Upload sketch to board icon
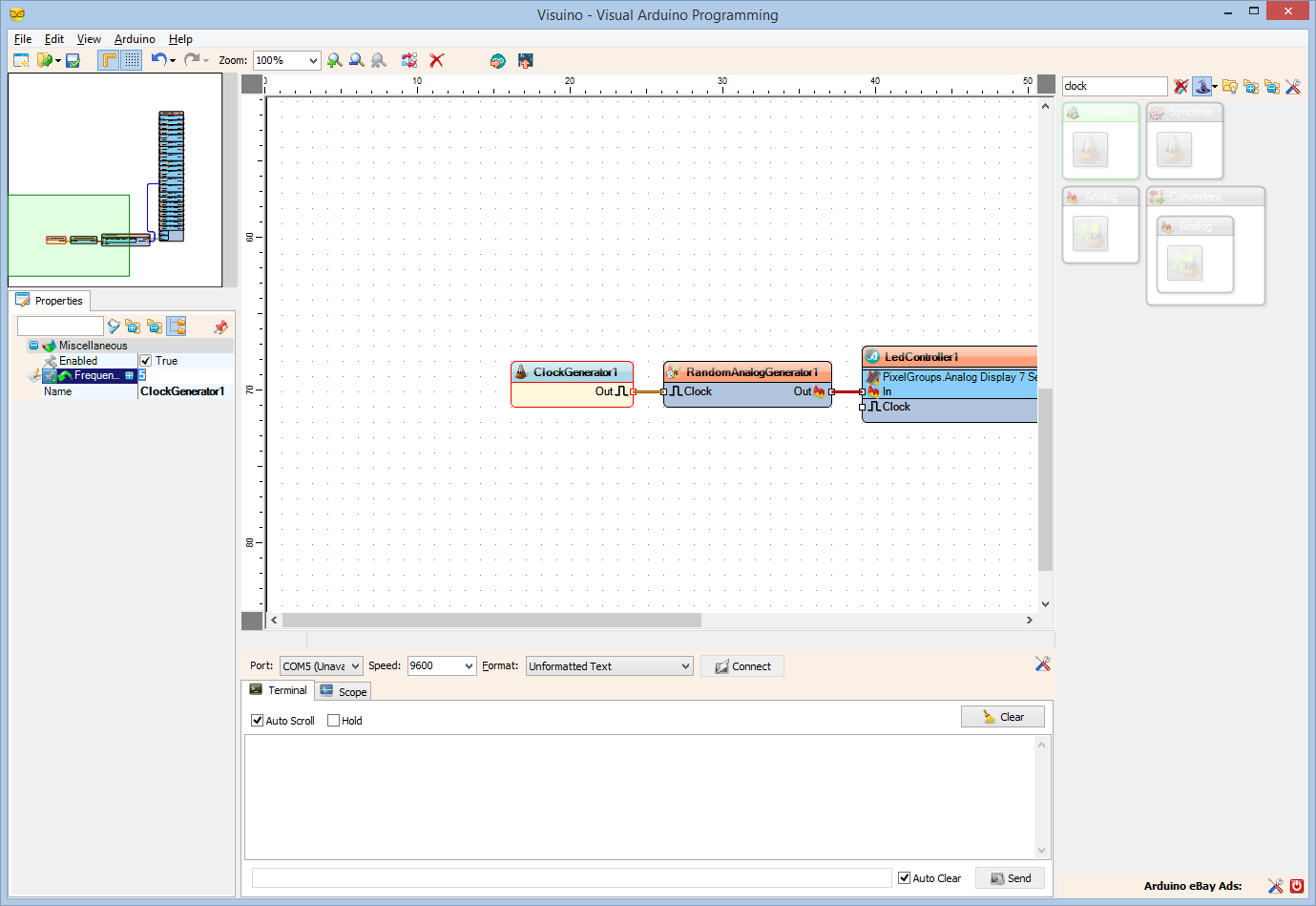Screen dimensions: 1316x906 click(x=525, y=60)
